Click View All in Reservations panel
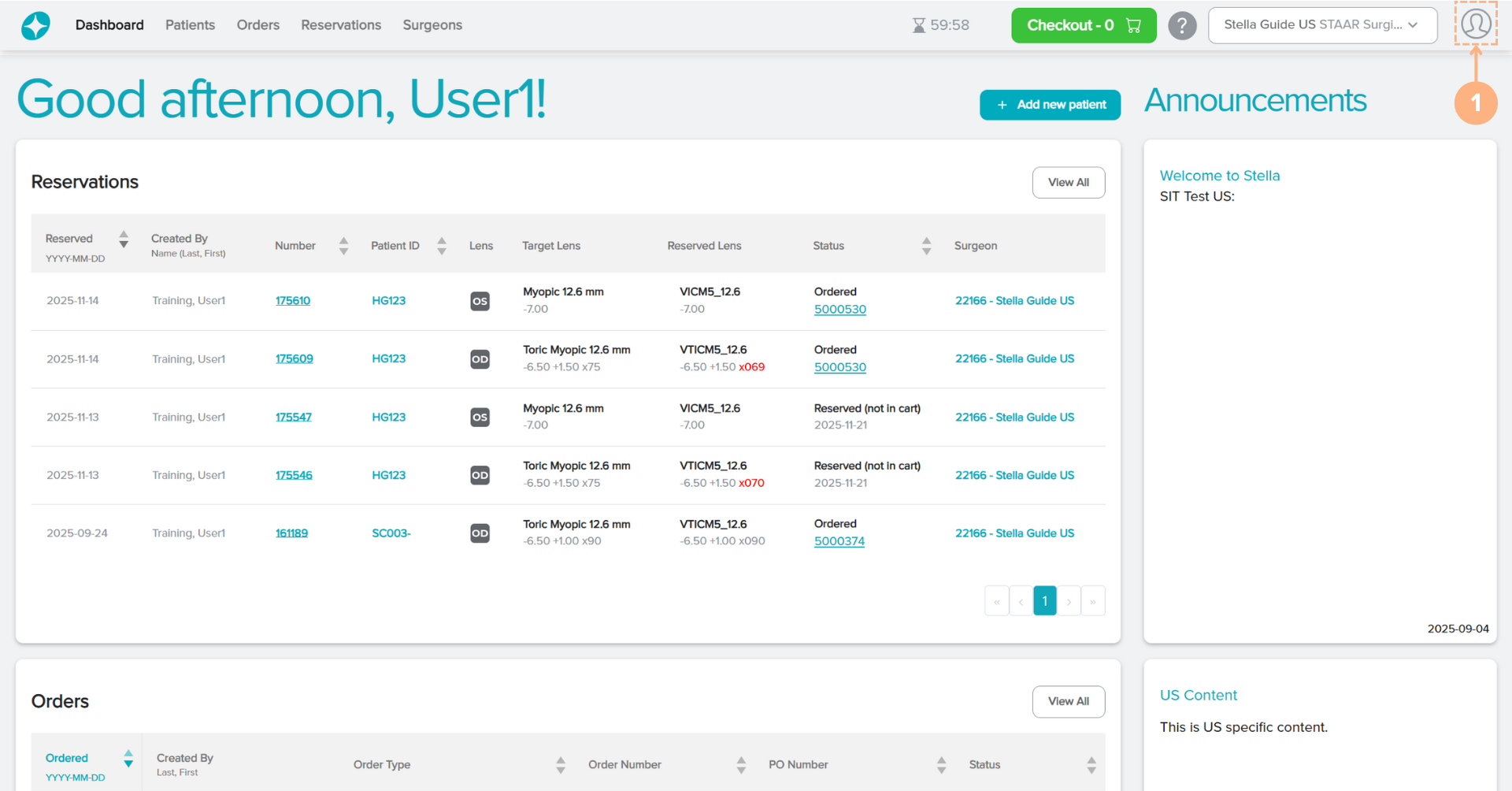Screen dimensions: 1512x791 pos(1068,183)
